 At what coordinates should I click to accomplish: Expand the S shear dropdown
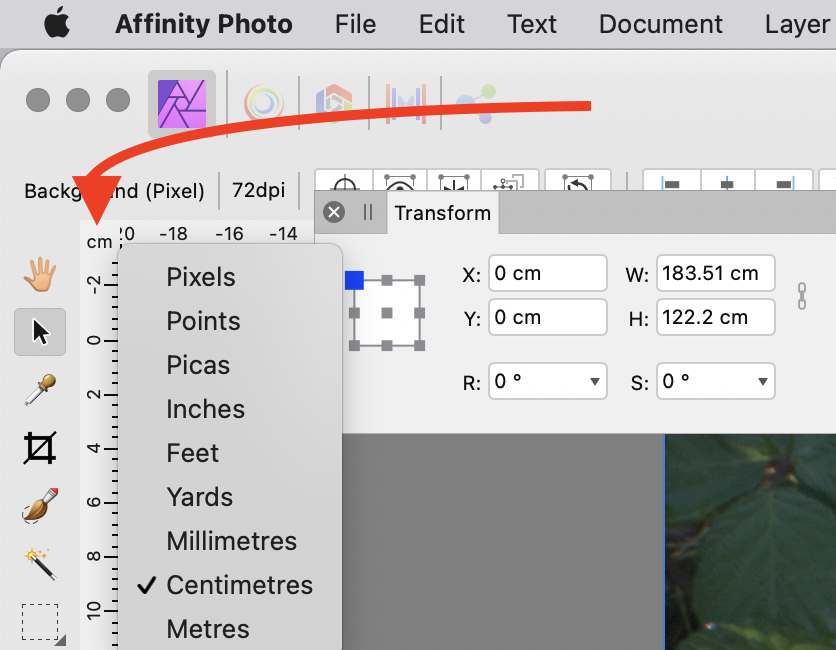point(761,381)
